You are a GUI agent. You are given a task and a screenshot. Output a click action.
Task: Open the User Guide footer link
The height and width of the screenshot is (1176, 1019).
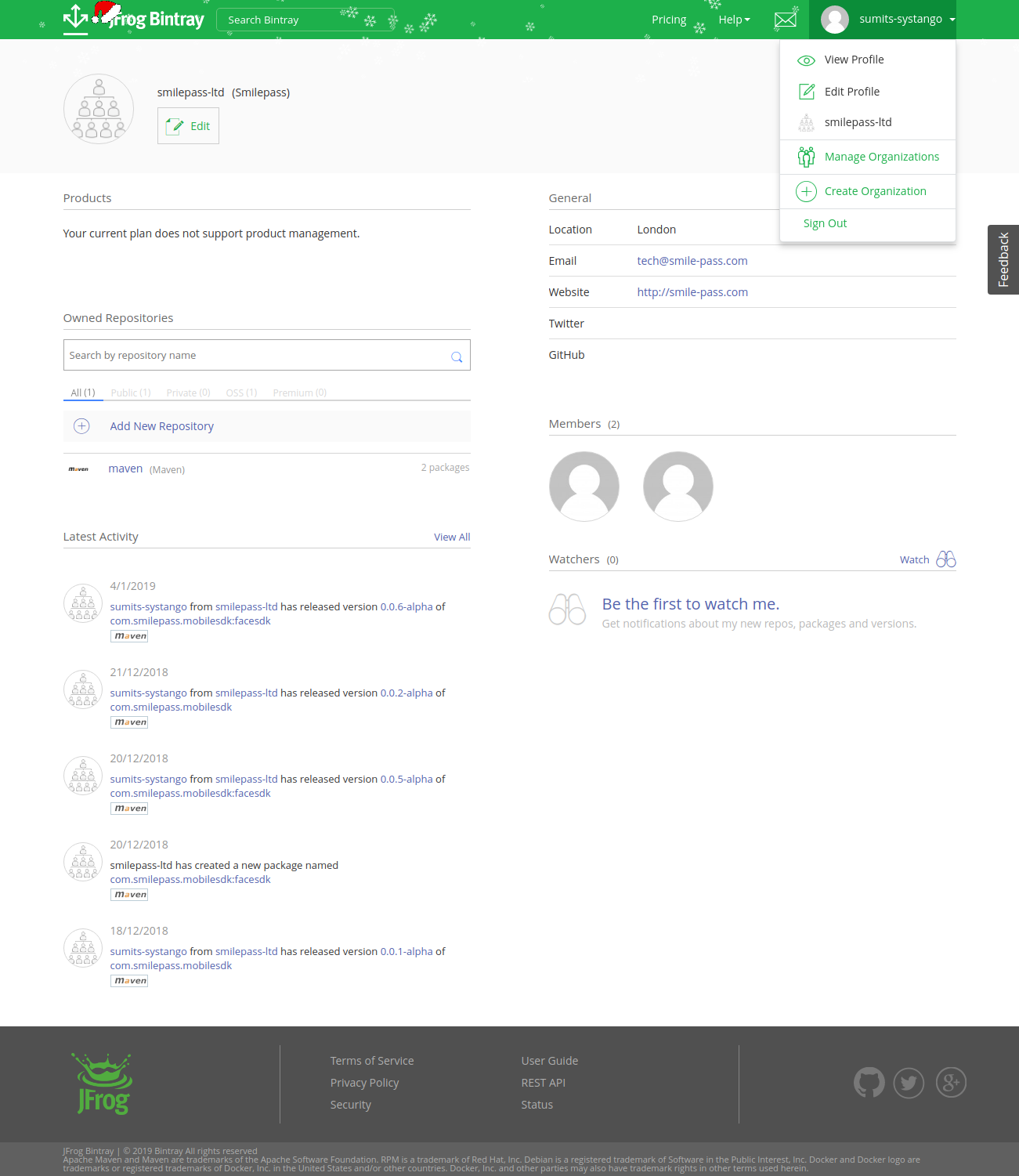click(550, 1061)
